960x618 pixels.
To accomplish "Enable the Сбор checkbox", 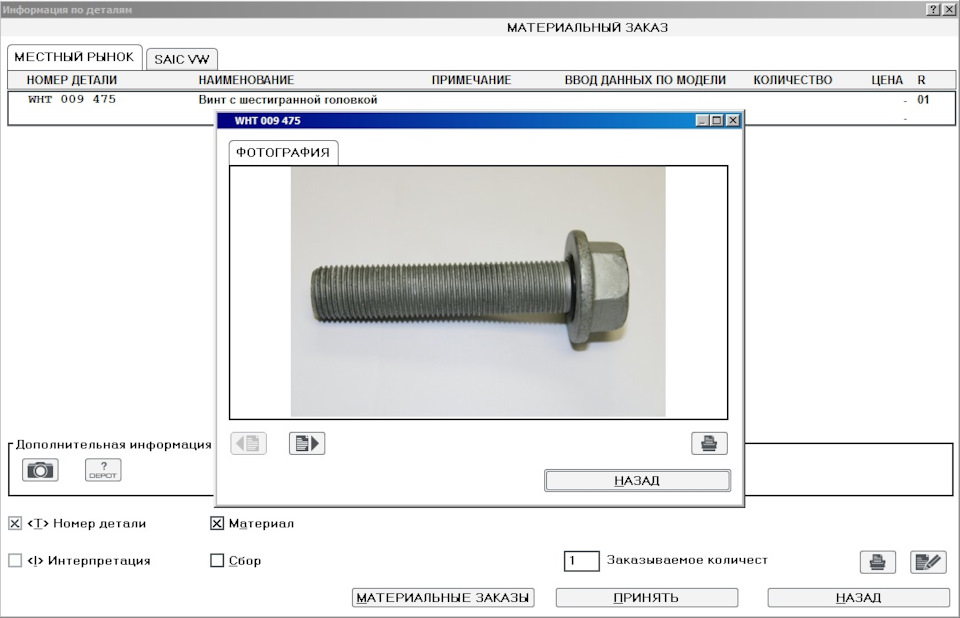I will pos(216,560).
